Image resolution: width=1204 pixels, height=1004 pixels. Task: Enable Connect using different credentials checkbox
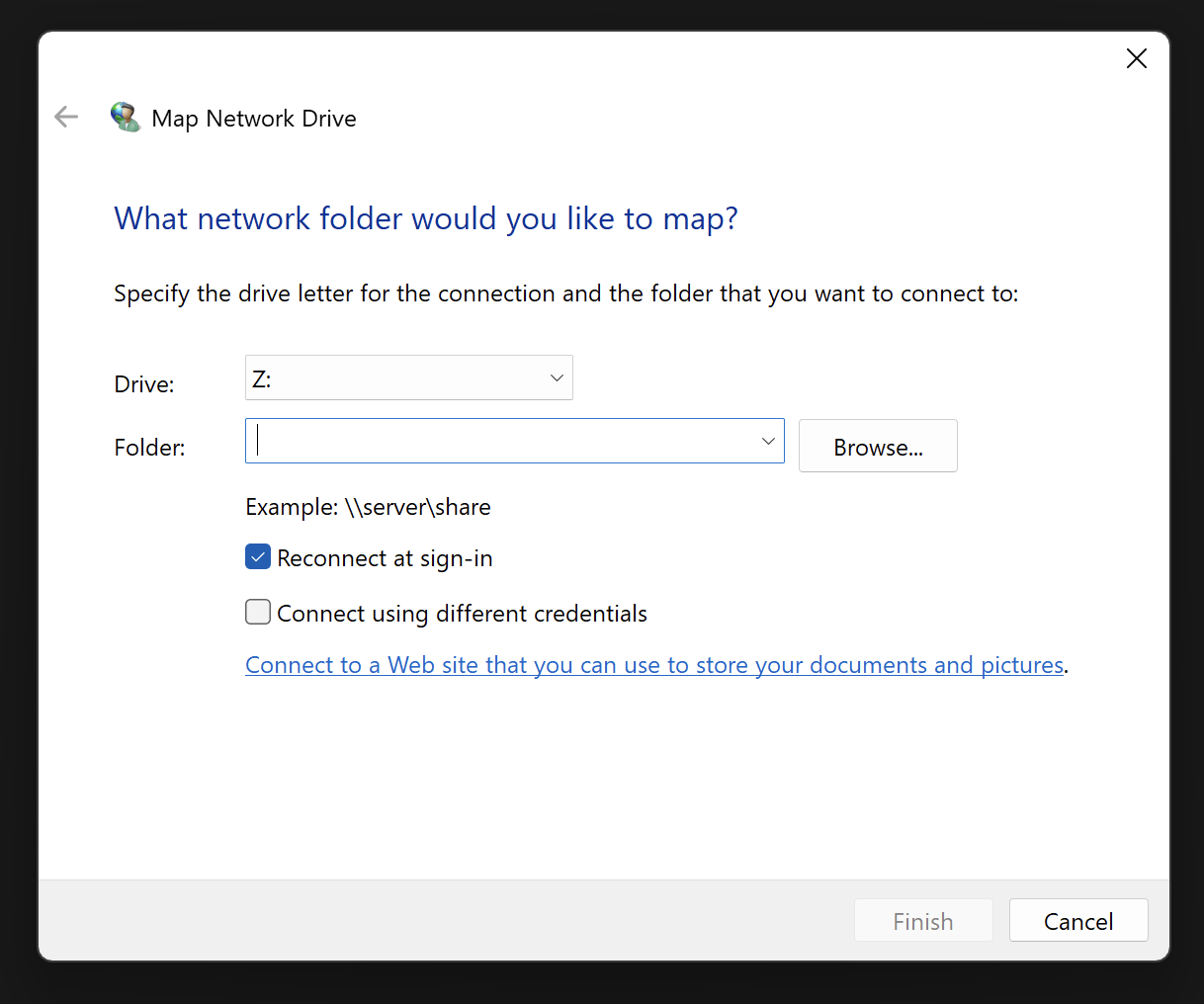pos(258,613)
